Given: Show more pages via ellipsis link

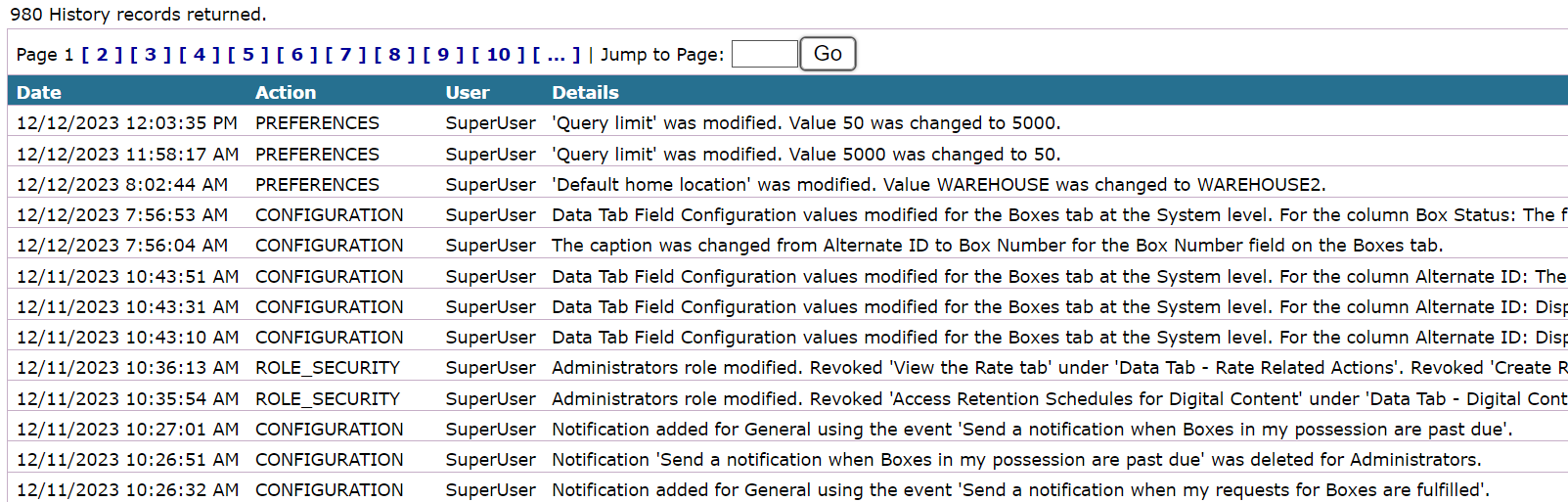Looking at the screenshot, I should [x=557, y=55].
